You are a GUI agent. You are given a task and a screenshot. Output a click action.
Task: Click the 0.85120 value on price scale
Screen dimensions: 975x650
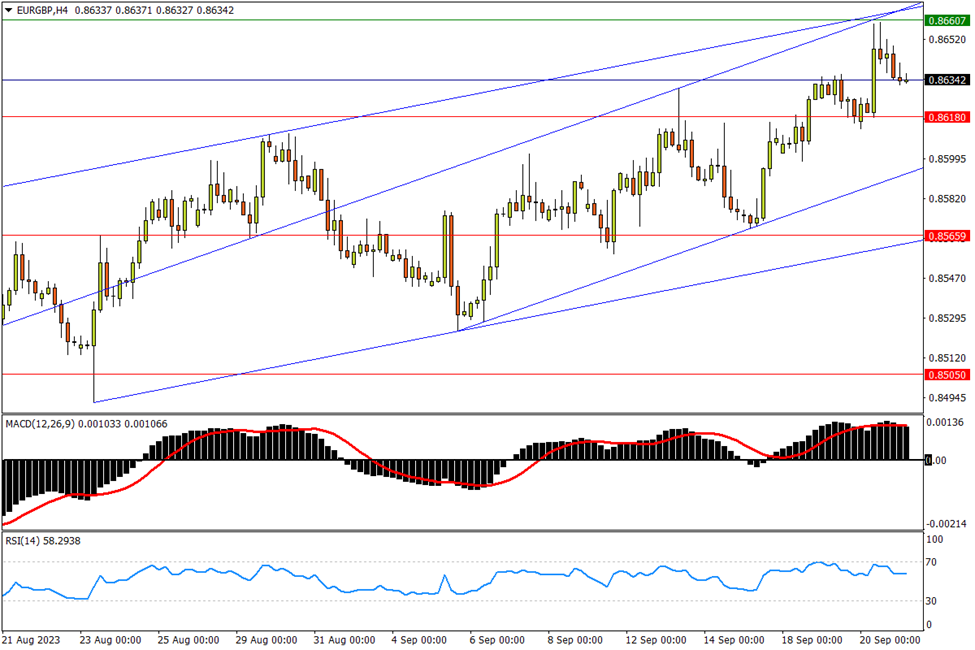click(x=946, y=357)
